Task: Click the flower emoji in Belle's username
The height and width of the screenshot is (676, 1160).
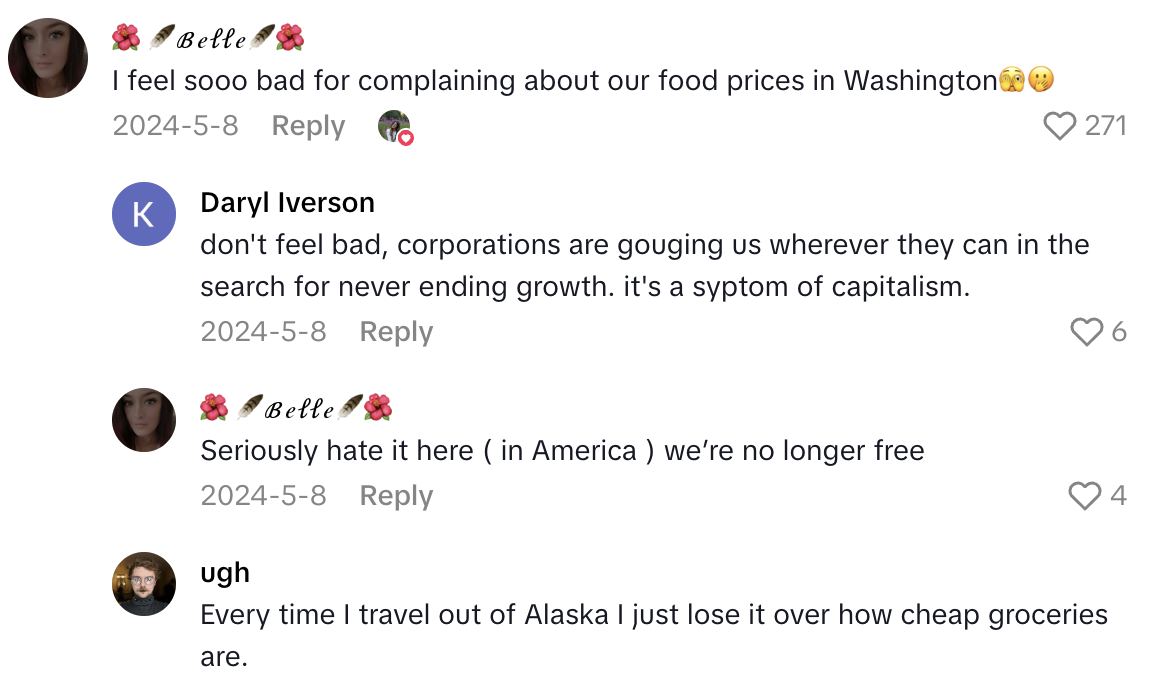Action: point(126,37)
